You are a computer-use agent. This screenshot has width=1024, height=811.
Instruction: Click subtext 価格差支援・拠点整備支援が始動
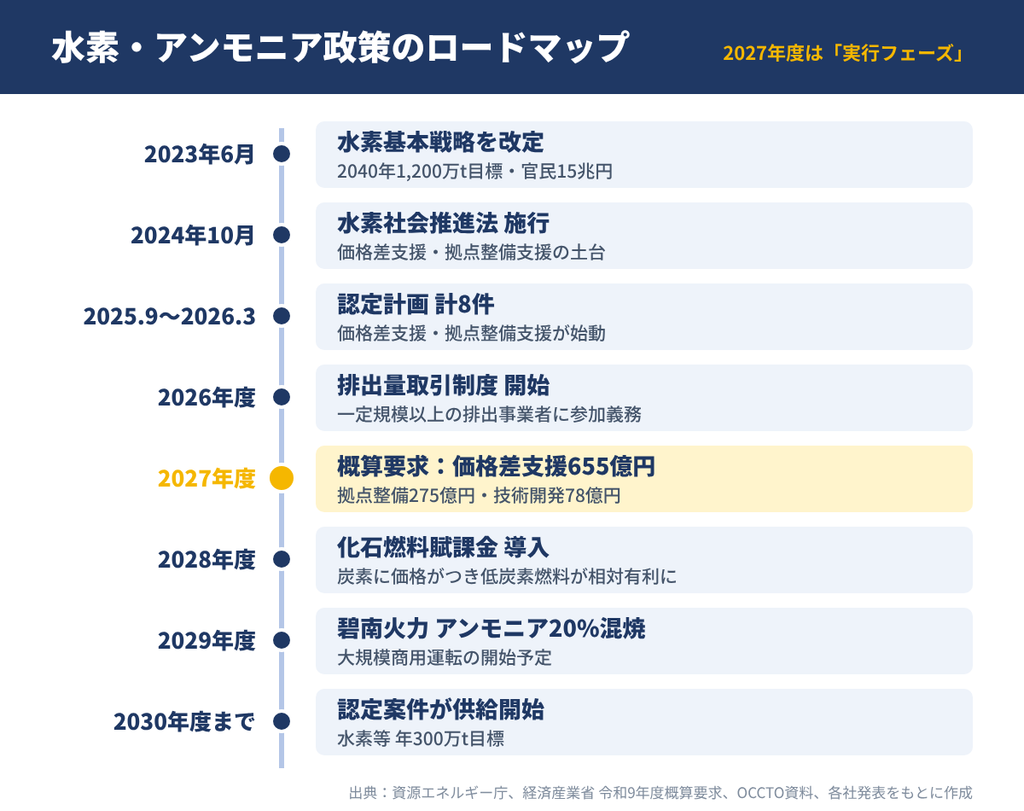click(471, 334)
